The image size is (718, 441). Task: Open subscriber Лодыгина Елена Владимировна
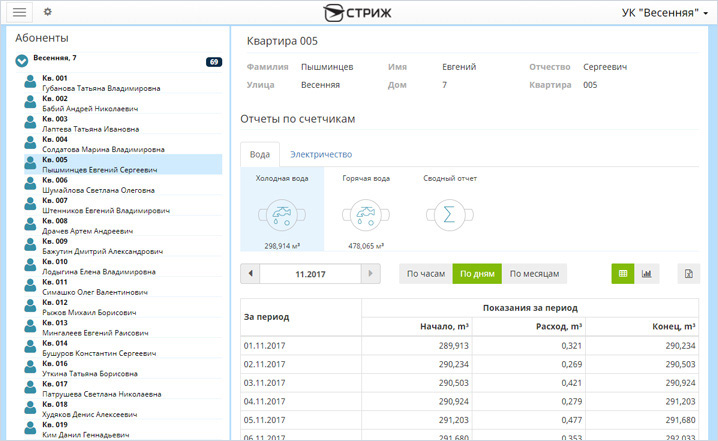click(99, 272)
